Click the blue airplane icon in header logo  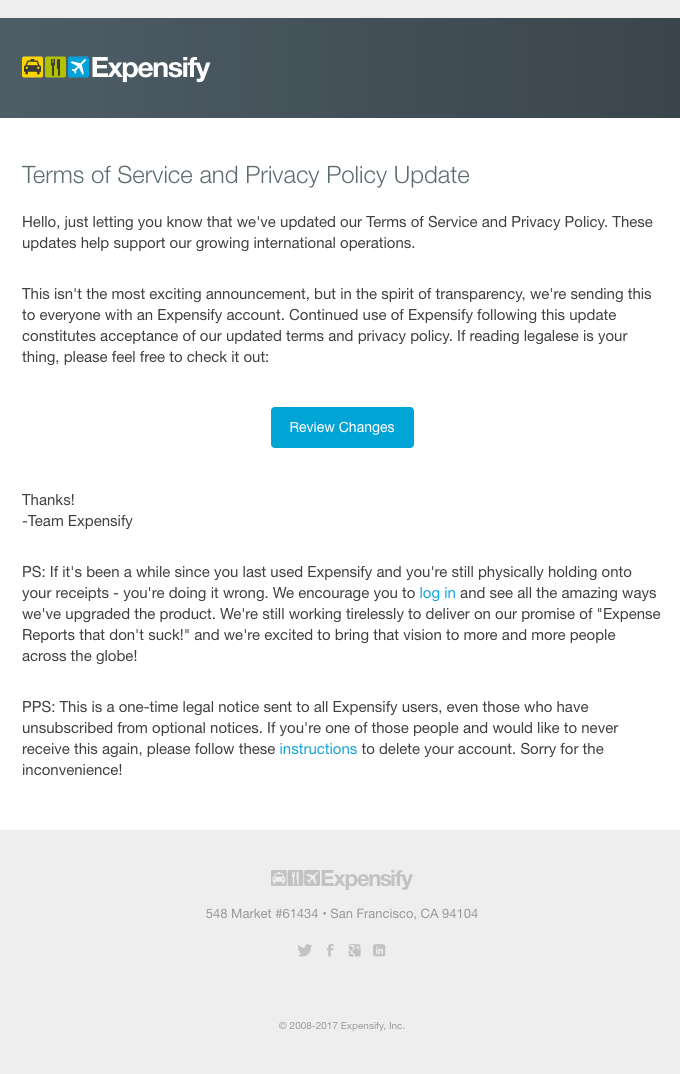pos(77,68)
